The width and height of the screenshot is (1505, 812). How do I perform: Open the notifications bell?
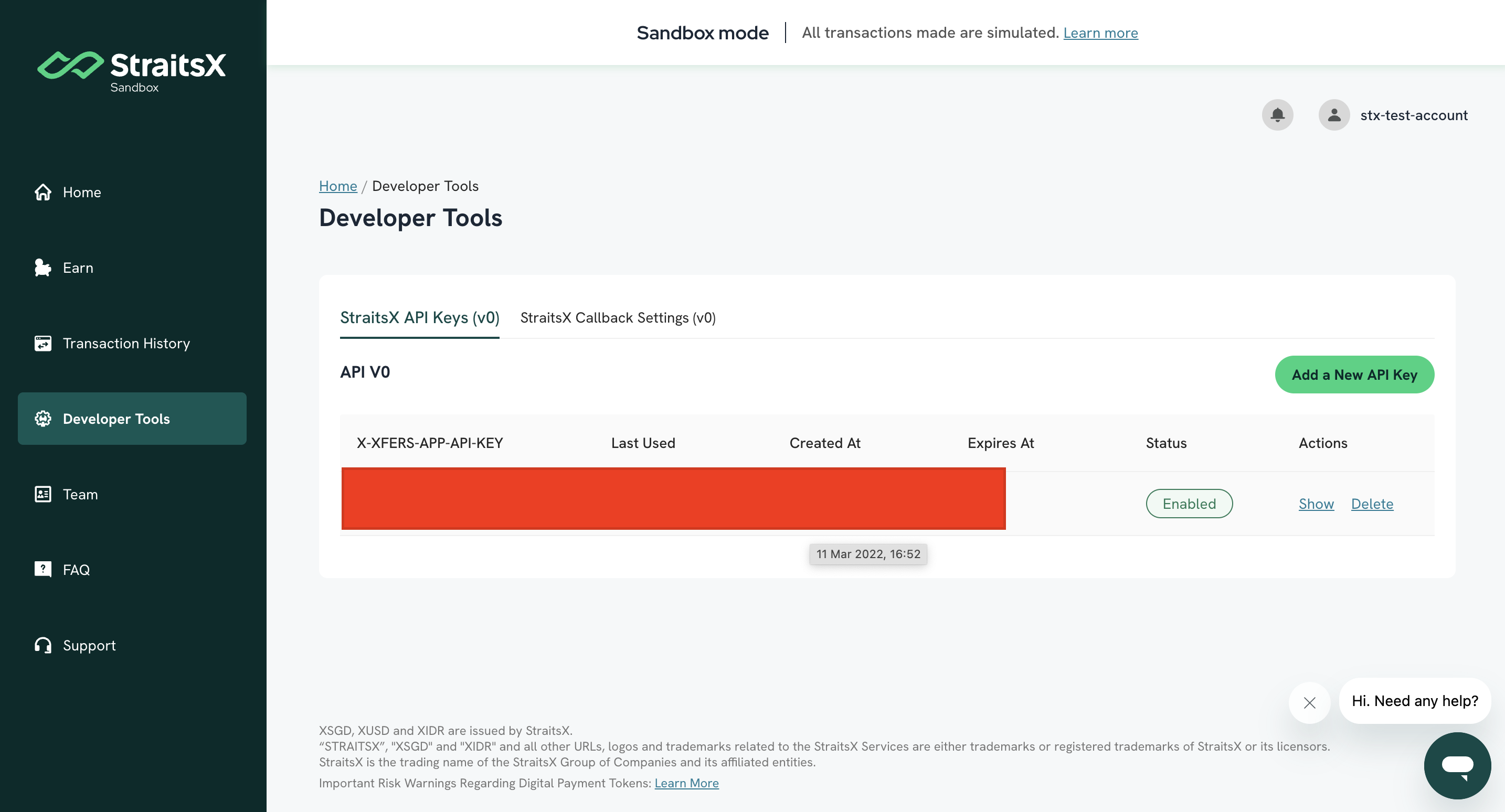click(1277, 115)
